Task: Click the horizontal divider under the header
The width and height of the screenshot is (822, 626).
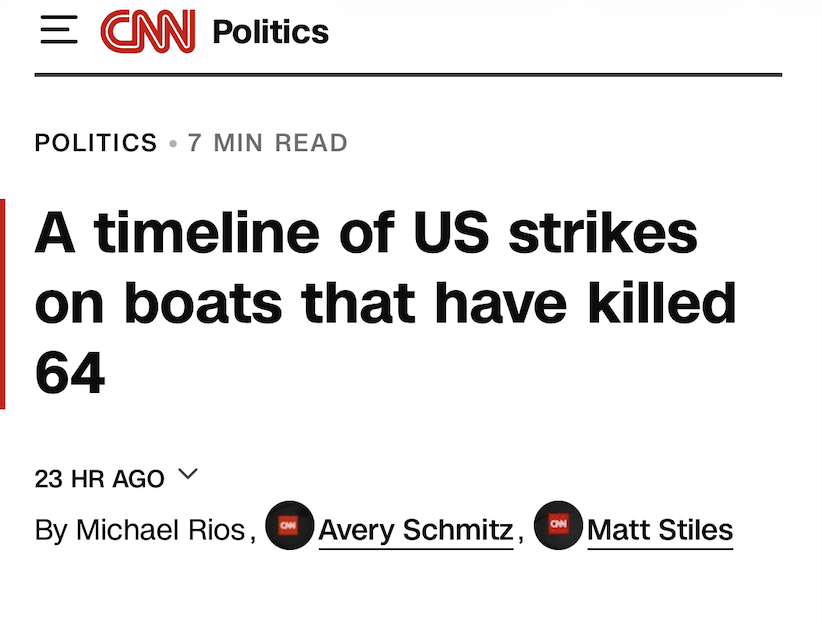Action: click(408, 75)
